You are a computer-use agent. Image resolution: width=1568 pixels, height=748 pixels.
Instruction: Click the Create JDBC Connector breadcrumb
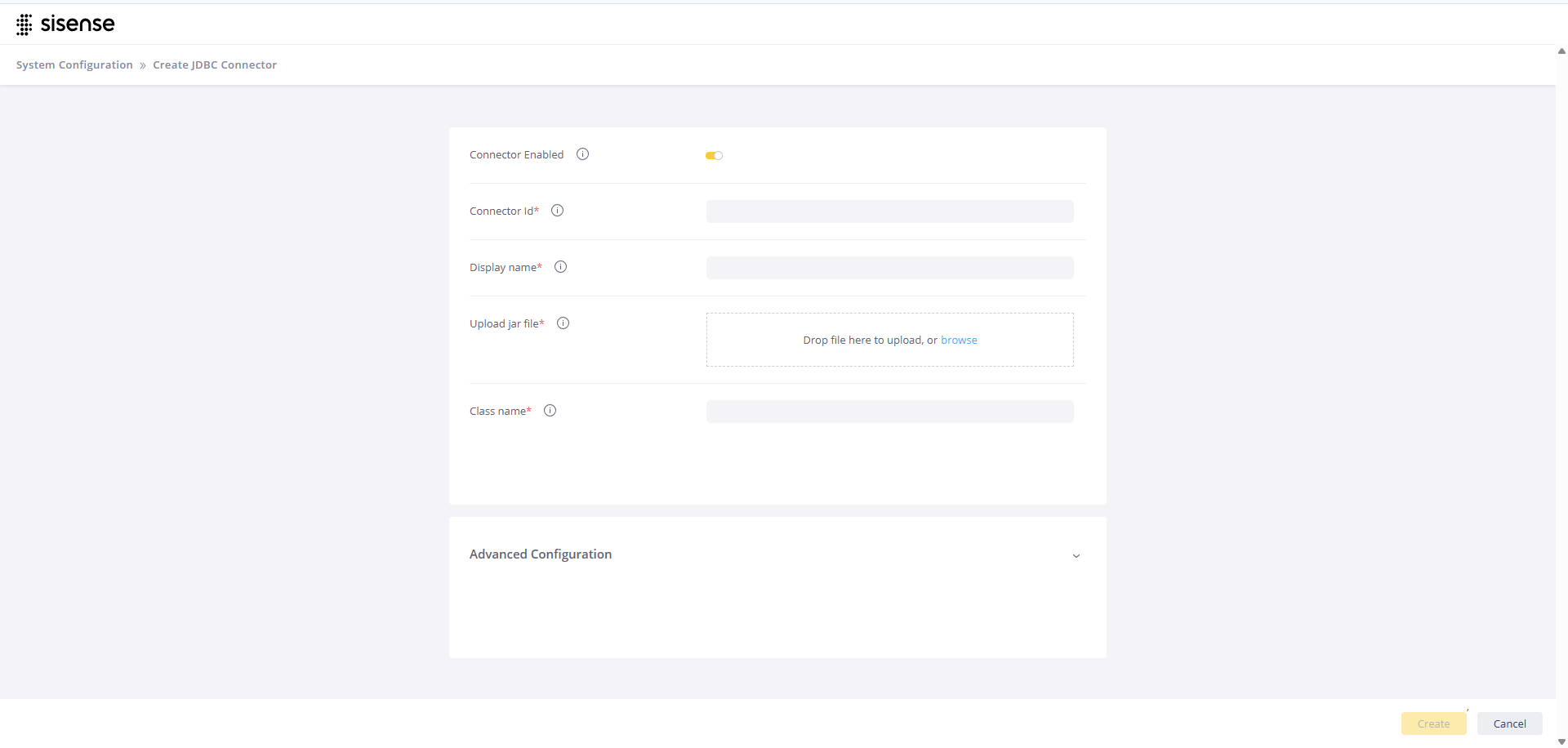215,65
